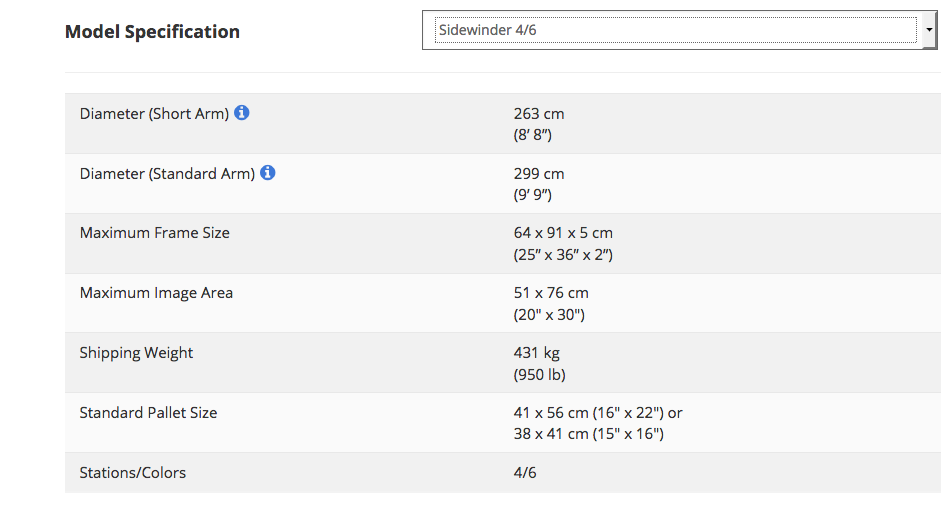Click the Shipping Weight label

136,353
